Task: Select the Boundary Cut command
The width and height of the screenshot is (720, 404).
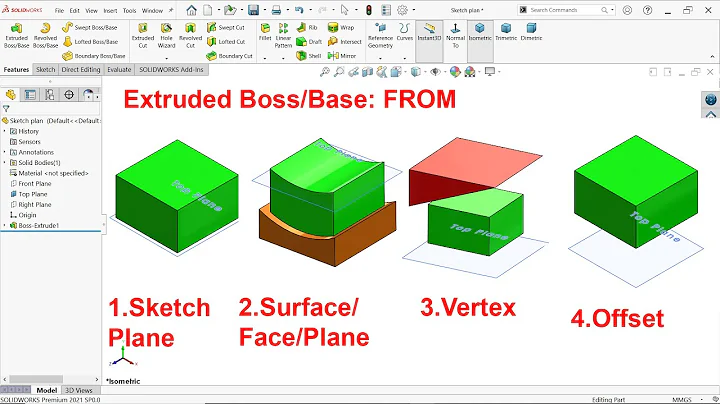Action: coord(229,56)
